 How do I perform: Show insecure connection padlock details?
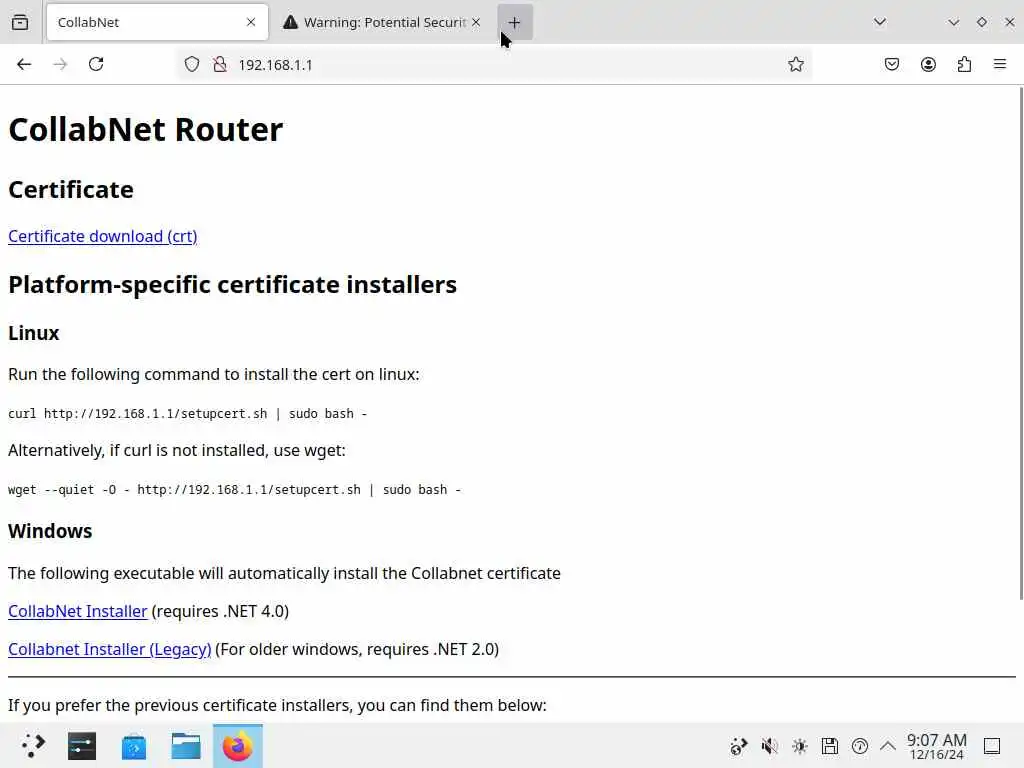coord(220,64)
